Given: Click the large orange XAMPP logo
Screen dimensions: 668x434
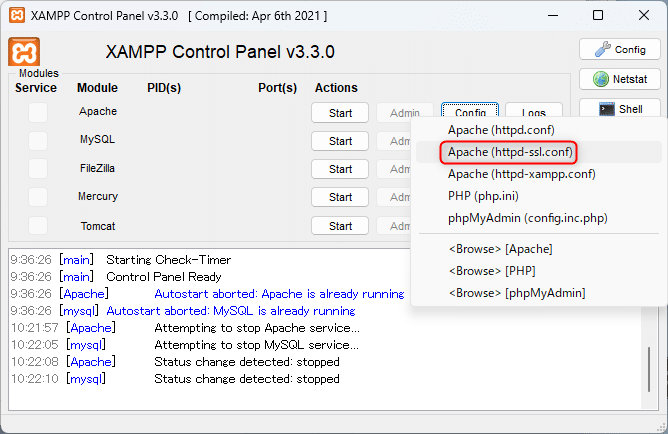Looking at the screenshot, I should coord(24,52).
